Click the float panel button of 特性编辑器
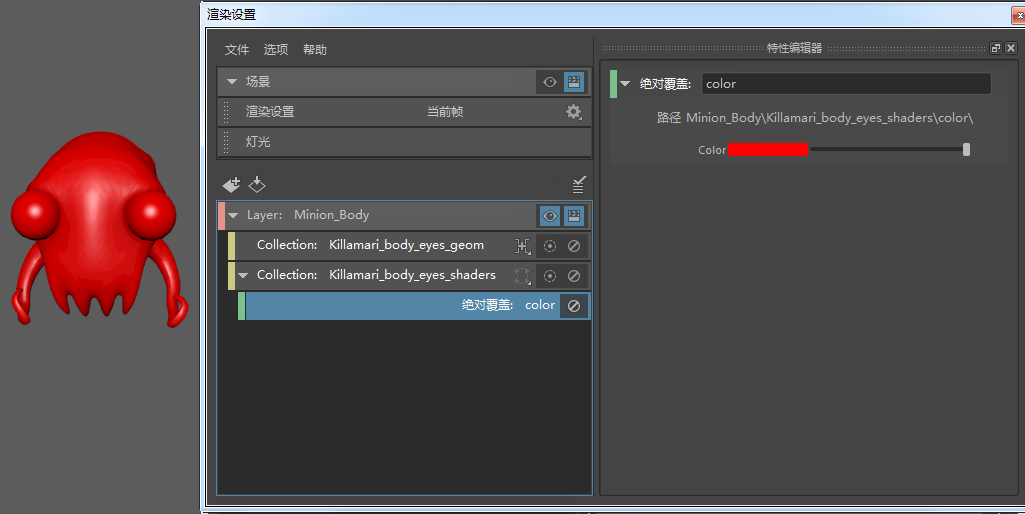Viewport: 1025px width, 514px height. tap(996, 48)
